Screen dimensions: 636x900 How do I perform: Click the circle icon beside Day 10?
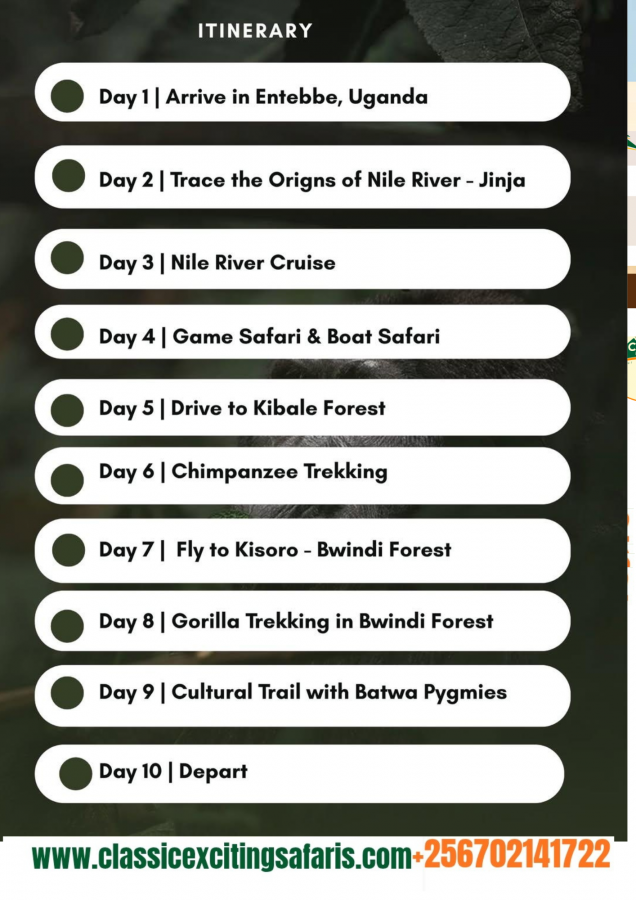point(75,774)
